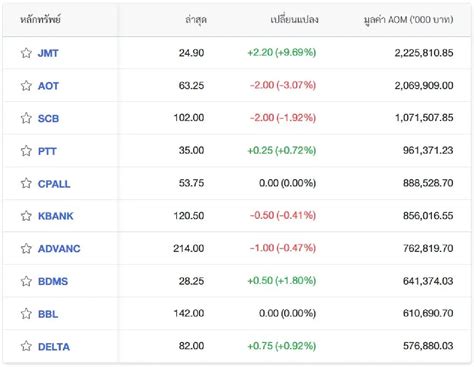Sort by the เปลี่ยนแปลง column header
Viewport: 474px width, 367px height.
pos(294,19)
